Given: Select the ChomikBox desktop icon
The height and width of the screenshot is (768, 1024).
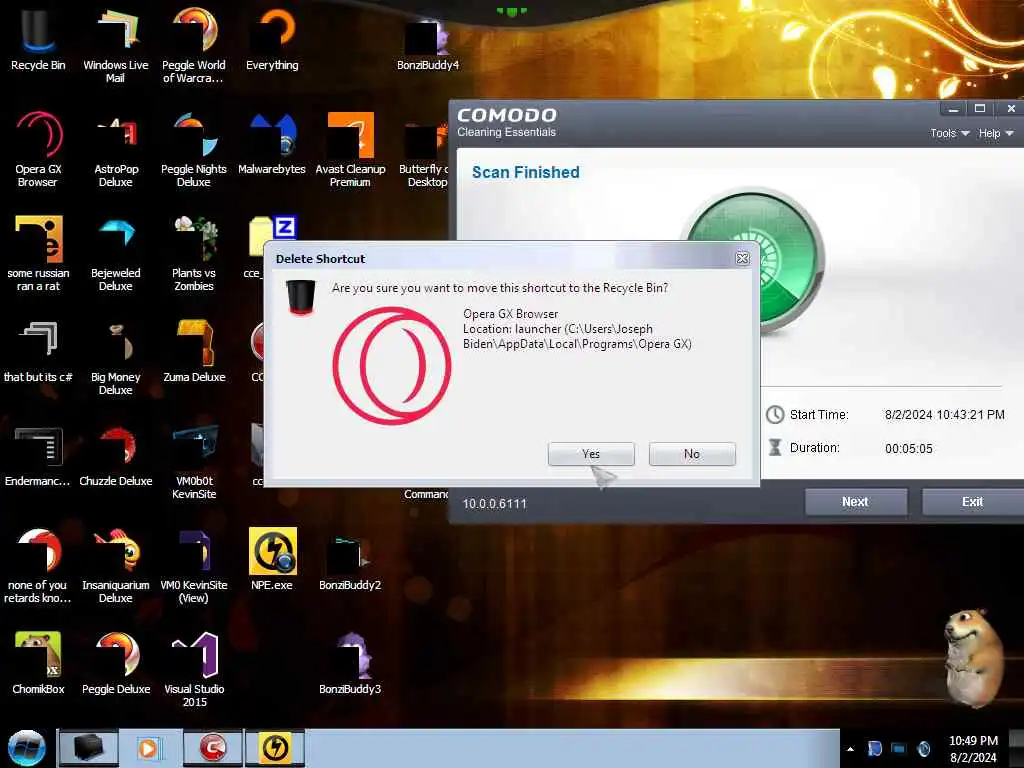Looking at the screenshot, I should (38, 662).
